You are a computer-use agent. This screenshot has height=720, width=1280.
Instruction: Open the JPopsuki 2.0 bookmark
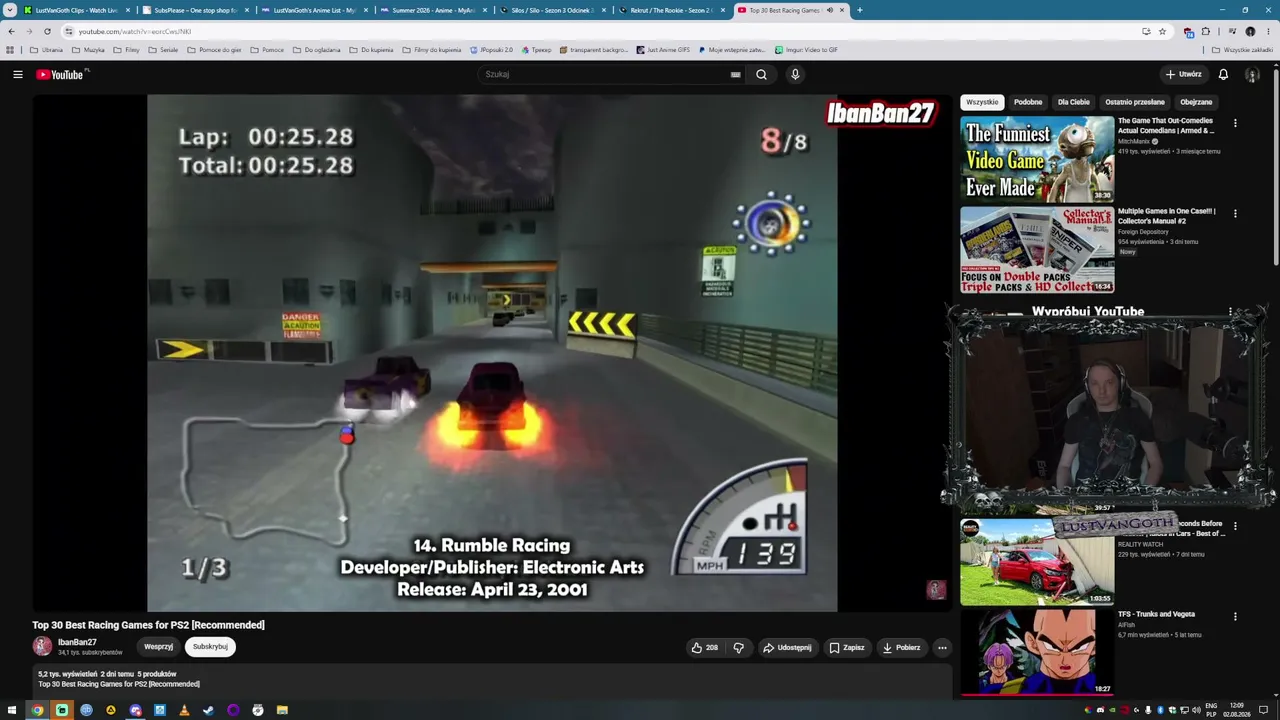[490, 49]
